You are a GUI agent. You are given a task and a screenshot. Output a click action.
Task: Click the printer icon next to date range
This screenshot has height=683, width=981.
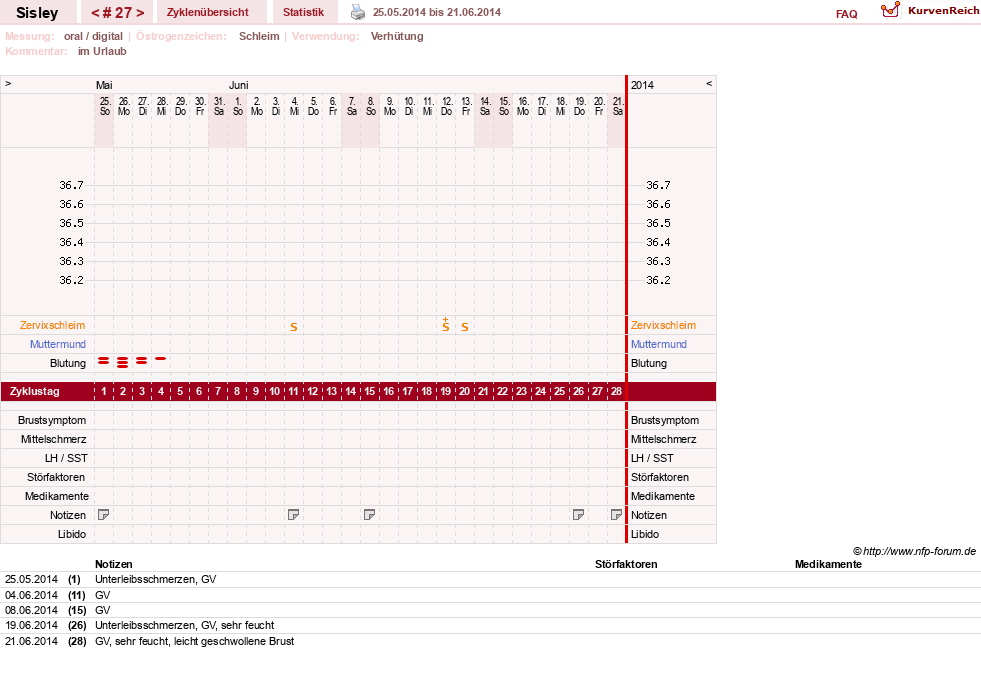tap(357, 12)
